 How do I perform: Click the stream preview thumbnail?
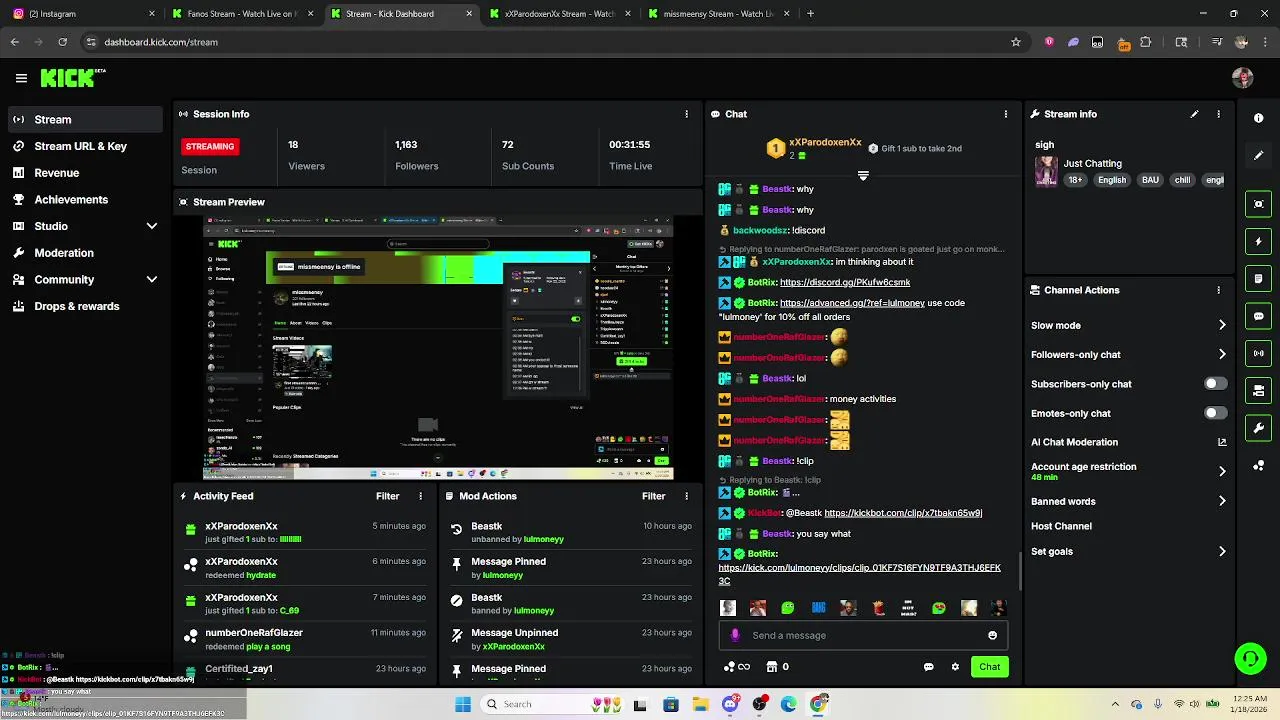tap(438, 348)
